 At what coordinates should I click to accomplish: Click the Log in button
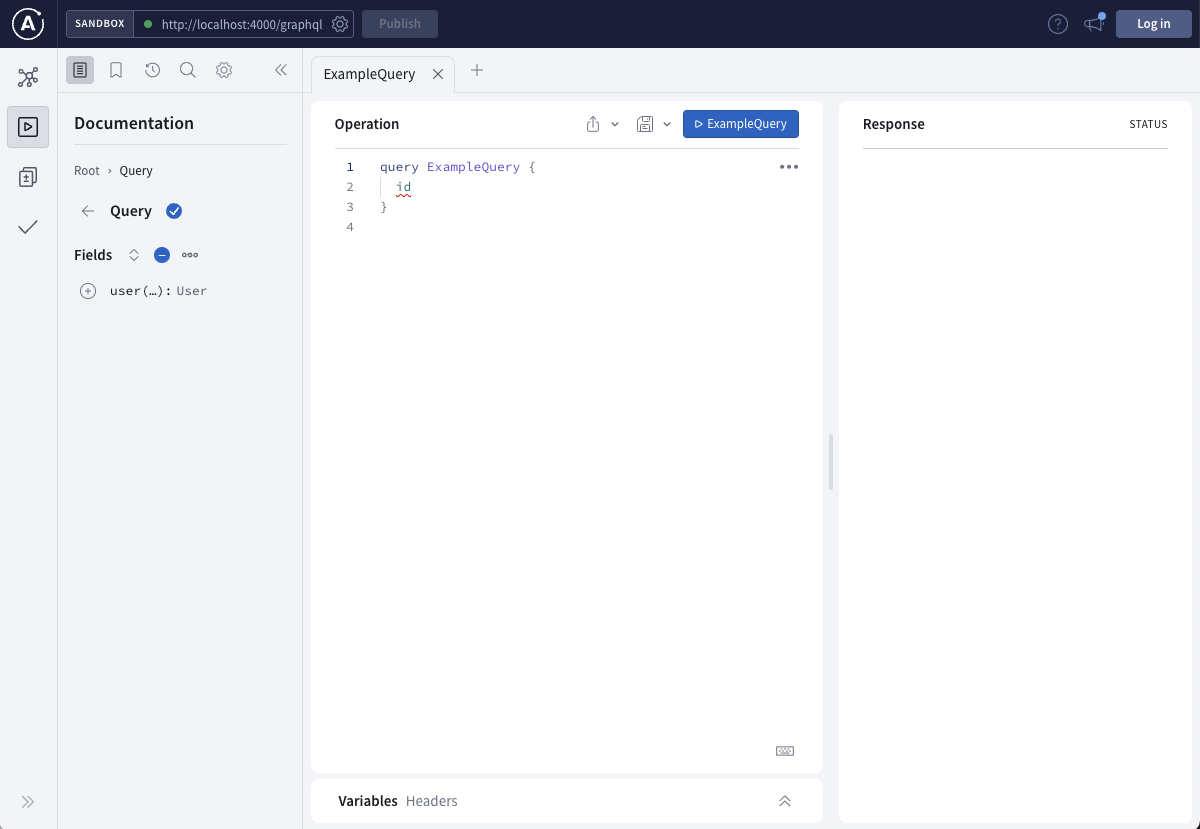point(1153,24)
